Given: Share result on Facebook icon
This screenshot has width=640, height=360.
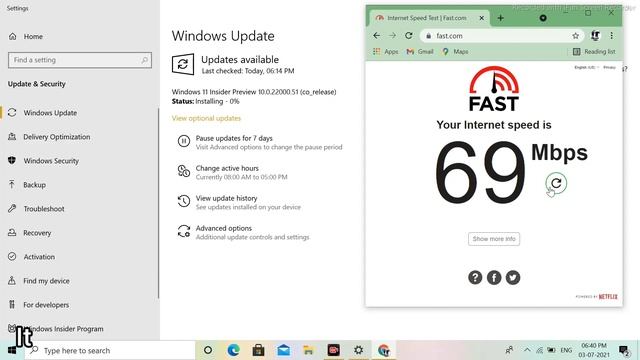Looking at the screenshot, I should coord(494,278).
